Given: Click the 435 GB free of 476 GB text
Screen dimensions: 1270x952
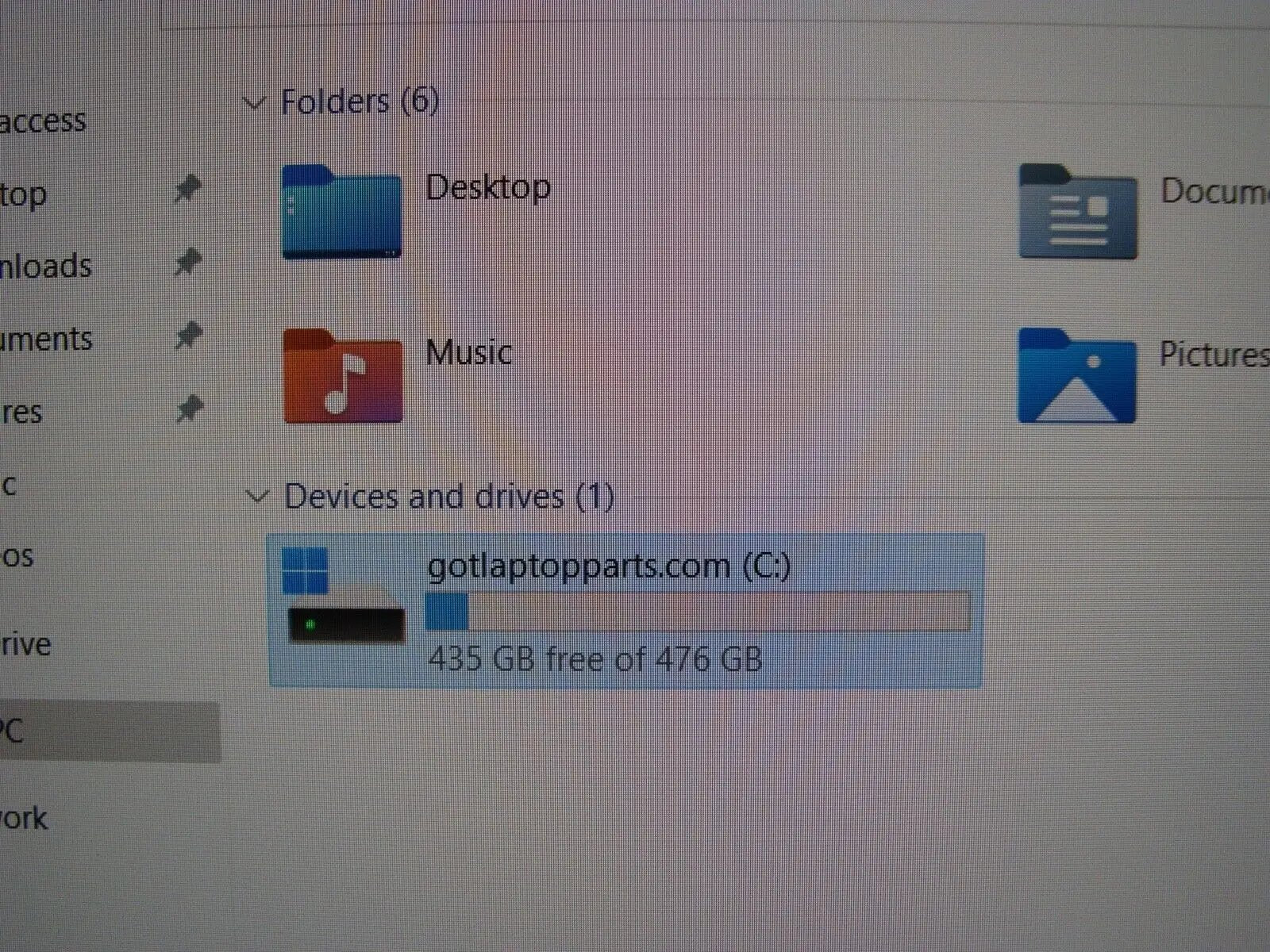Looking at the screenshot, I should coord(595,658).
